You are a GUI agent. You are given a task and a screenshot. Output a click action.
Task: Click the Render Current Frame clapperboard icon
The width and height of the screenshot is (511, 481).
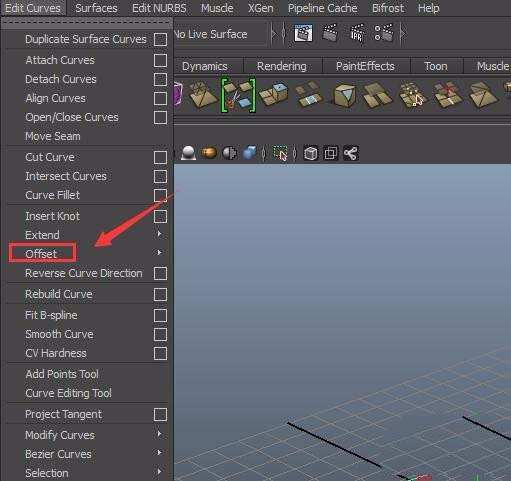pyautogui.click(x=330, y=33)
